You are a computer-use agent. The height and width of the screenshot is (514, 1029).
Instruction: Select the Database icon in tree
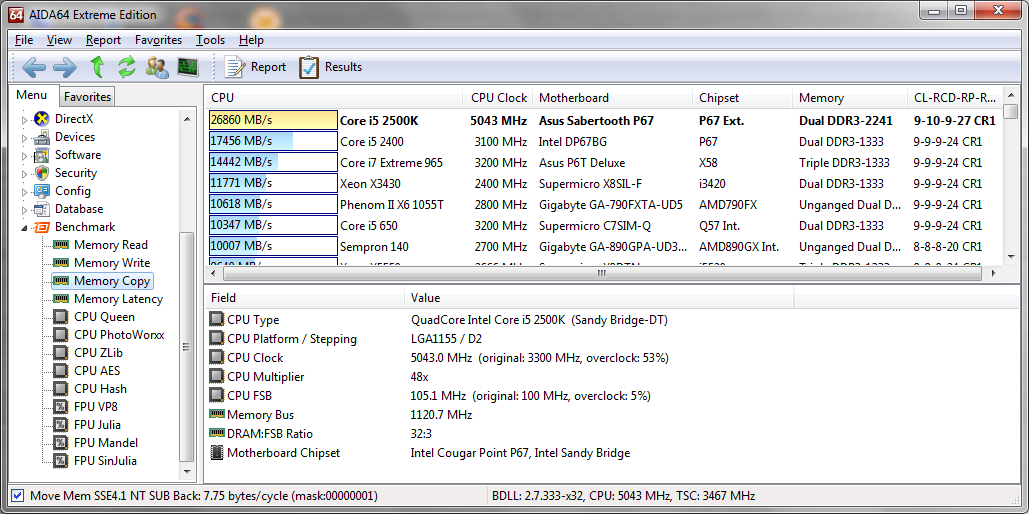tap(41, 209)
